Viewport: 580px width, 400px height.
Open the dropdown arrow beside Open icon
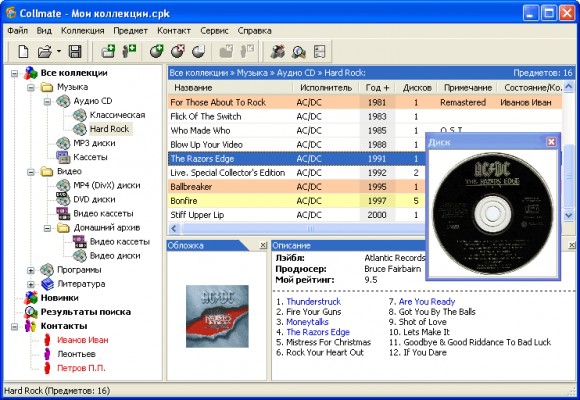click(59, 51)
